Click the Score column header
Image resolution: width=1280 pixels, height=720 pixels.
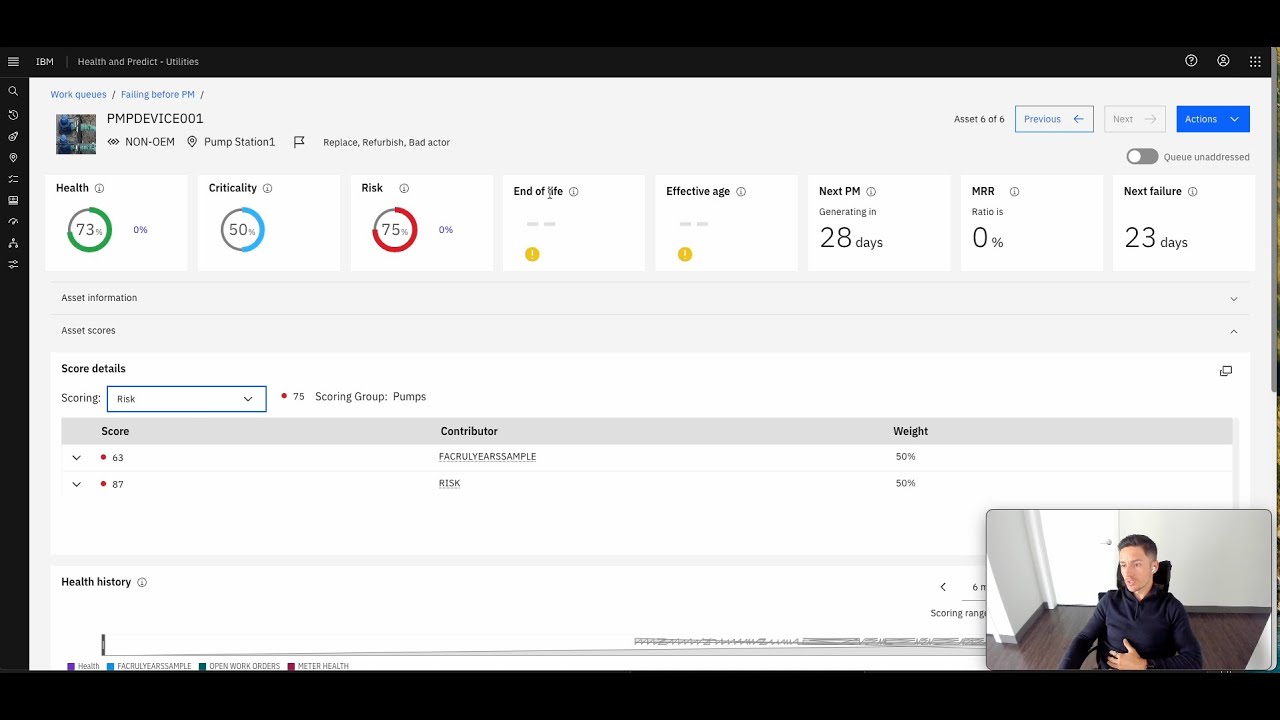[115, 431]
